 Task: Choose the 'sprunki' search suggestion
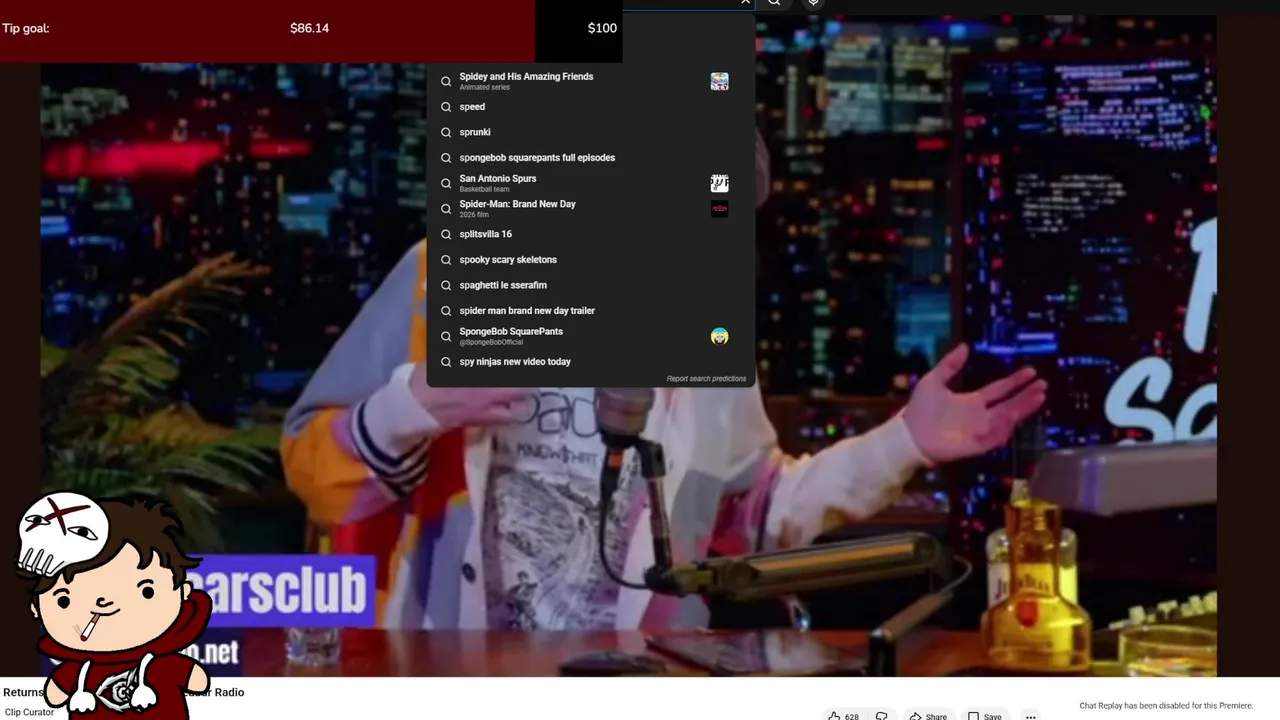coord(590,132)
